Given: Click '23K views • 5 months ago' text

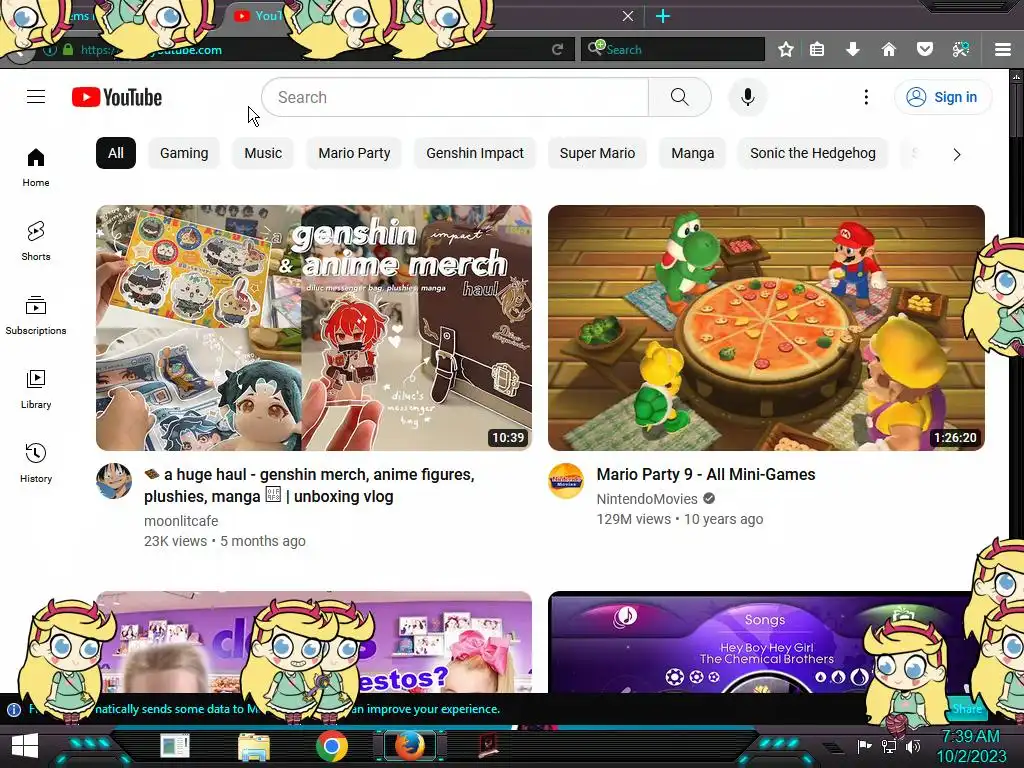Looking at the screenshot, I should pos(225,541).
